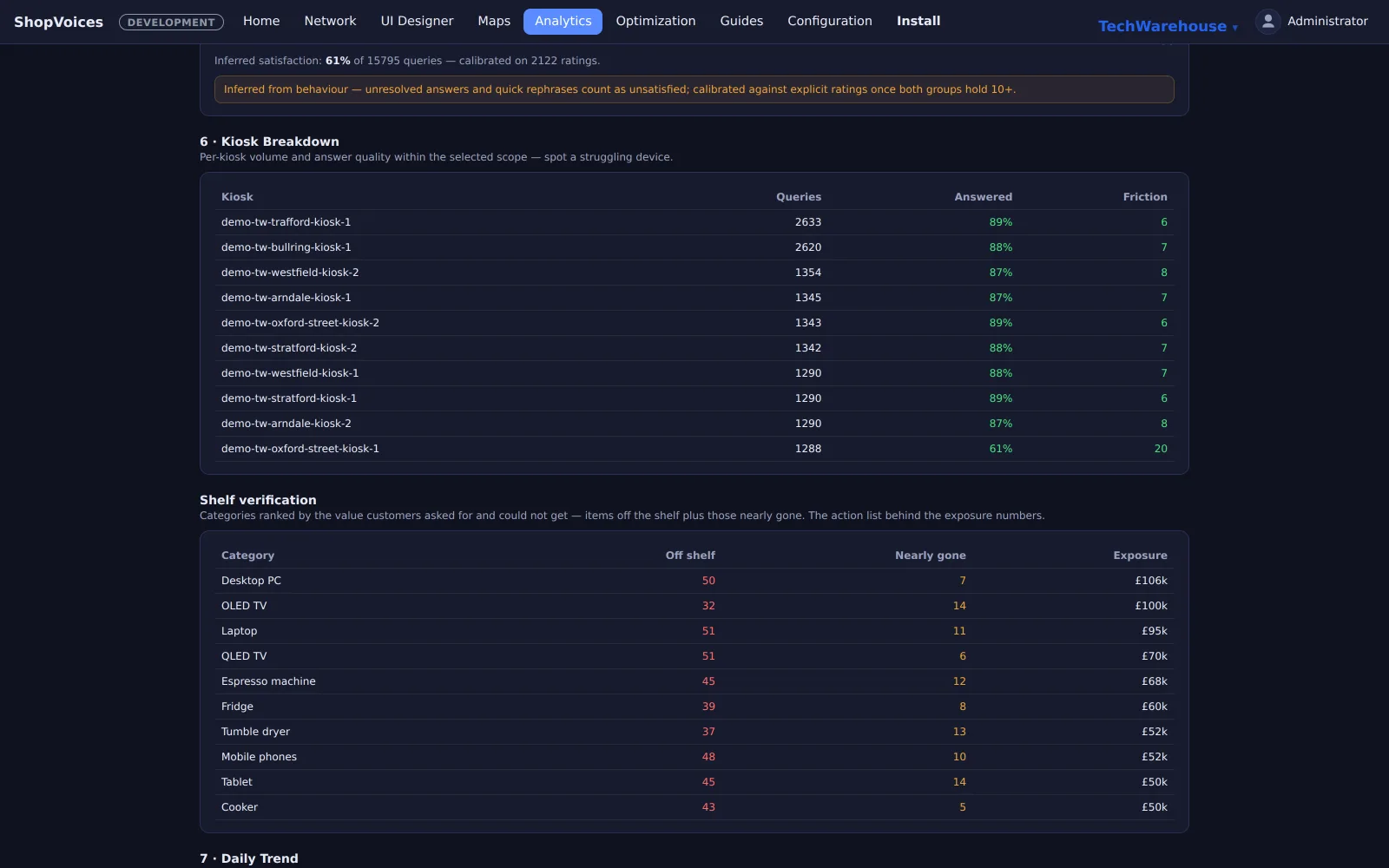Select the Analytics tab

point(563,21)
